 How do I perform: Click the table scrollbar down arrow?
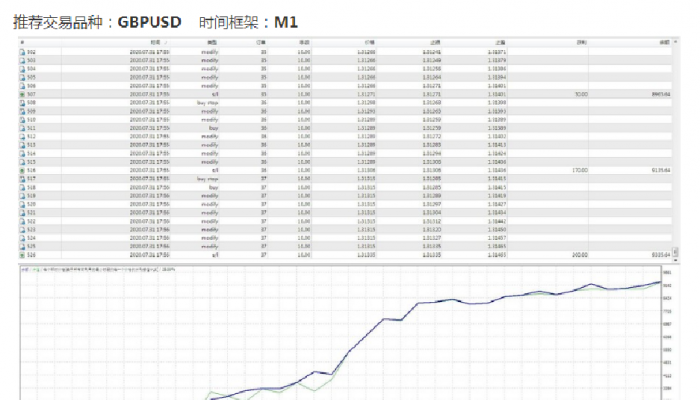pyautogui.click(x=675, y=259)
